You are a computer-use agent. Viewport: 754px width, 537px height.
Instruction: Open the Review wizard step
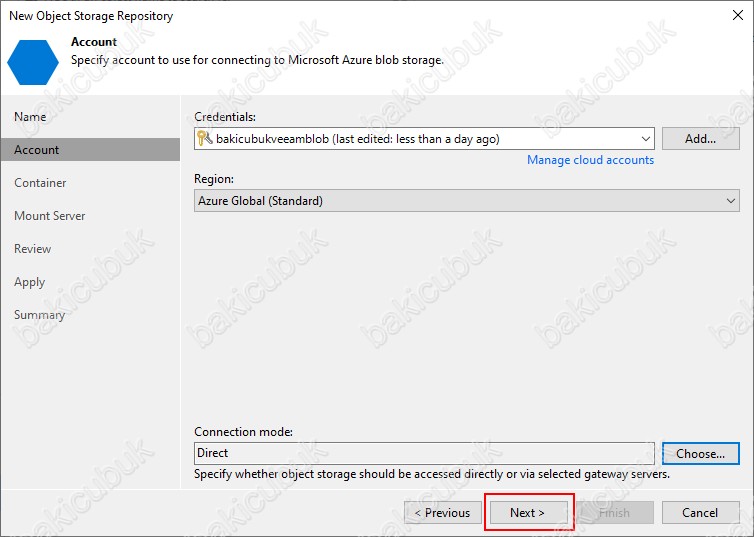[x=33, y=249]
